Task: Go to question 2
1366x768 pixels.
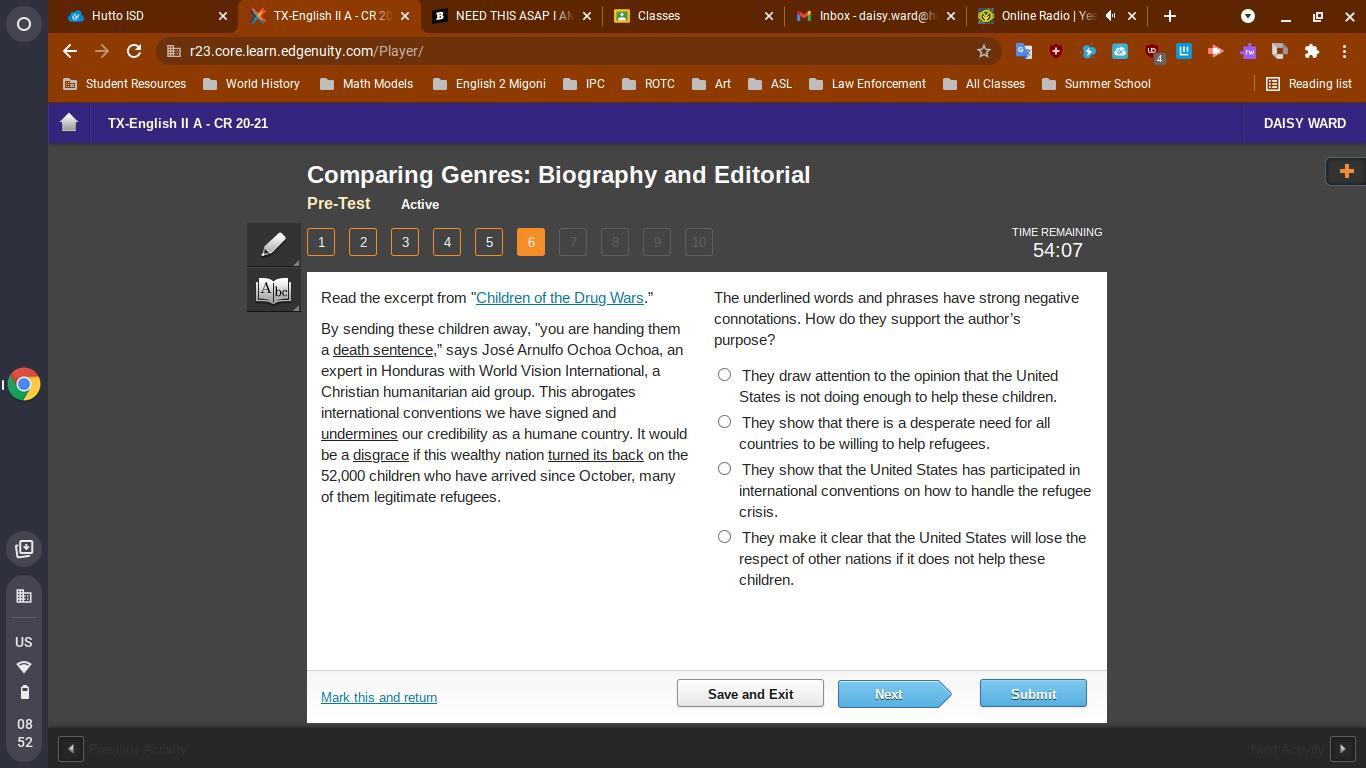Action: coord(363,242)
